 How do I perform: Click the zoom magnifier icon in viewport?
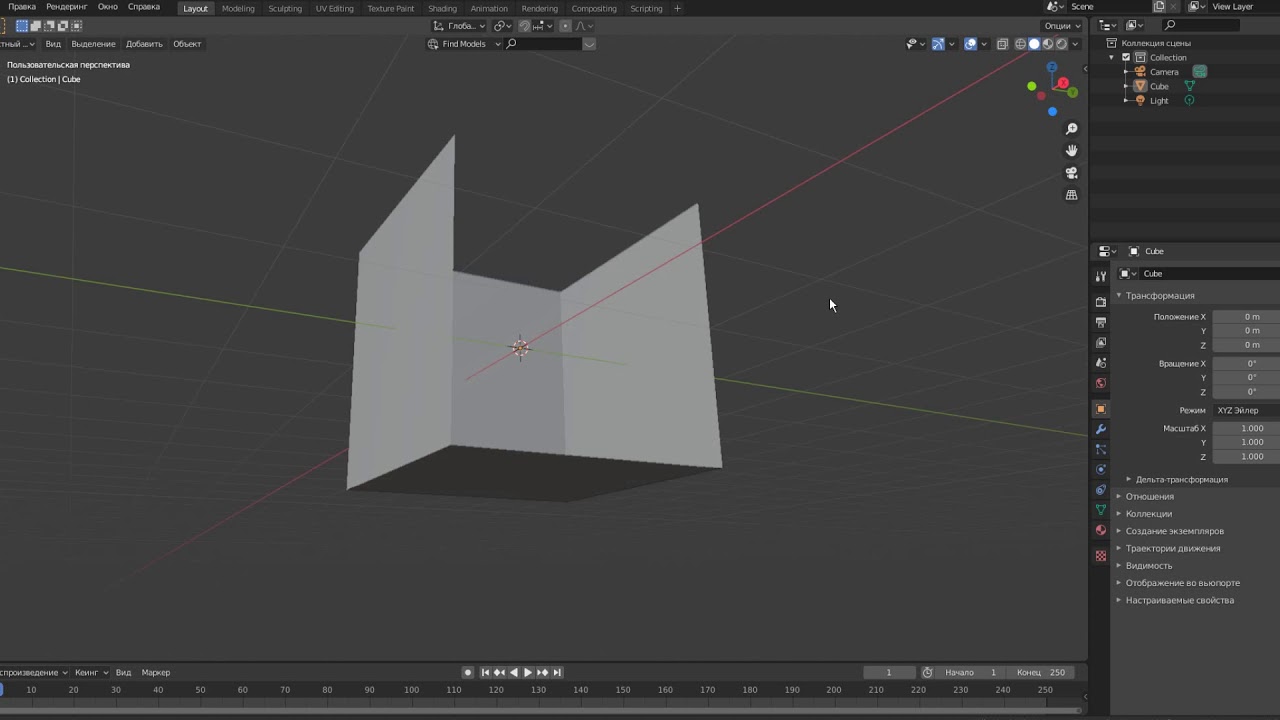1072,129
